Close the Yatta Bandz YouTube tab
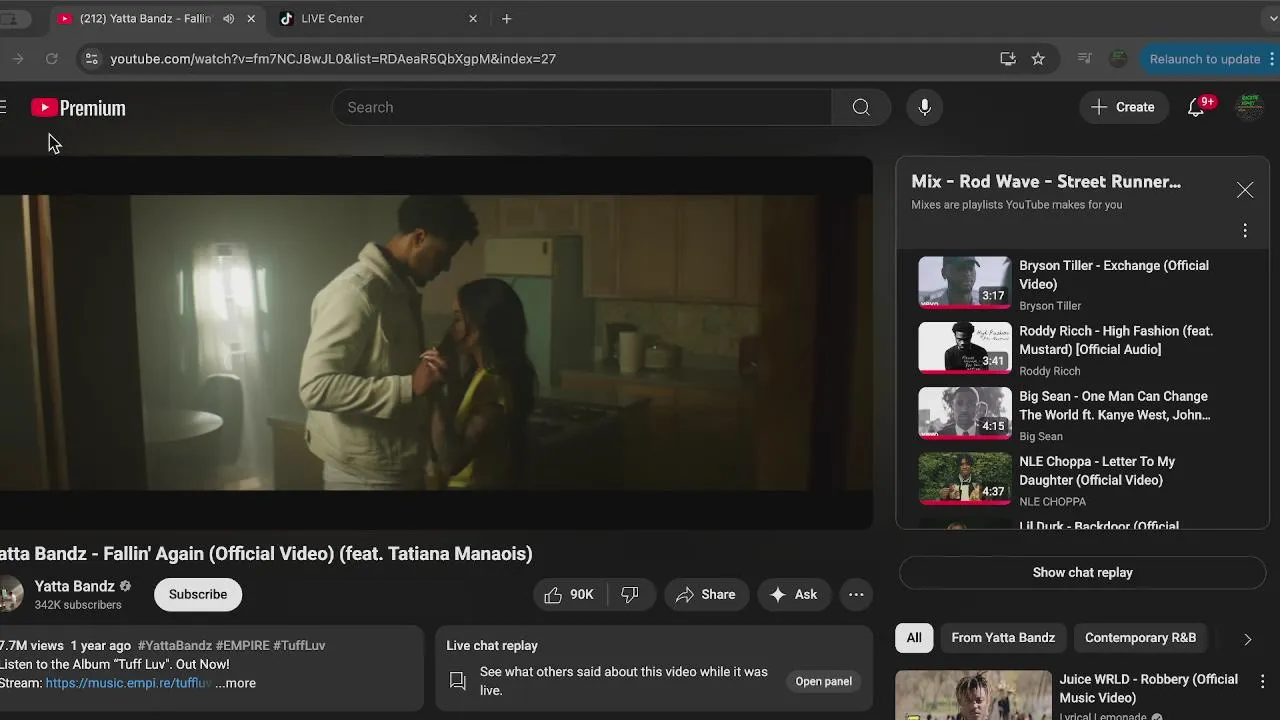Viewport: 1280px width, 720px height. (x=251, y=18)
